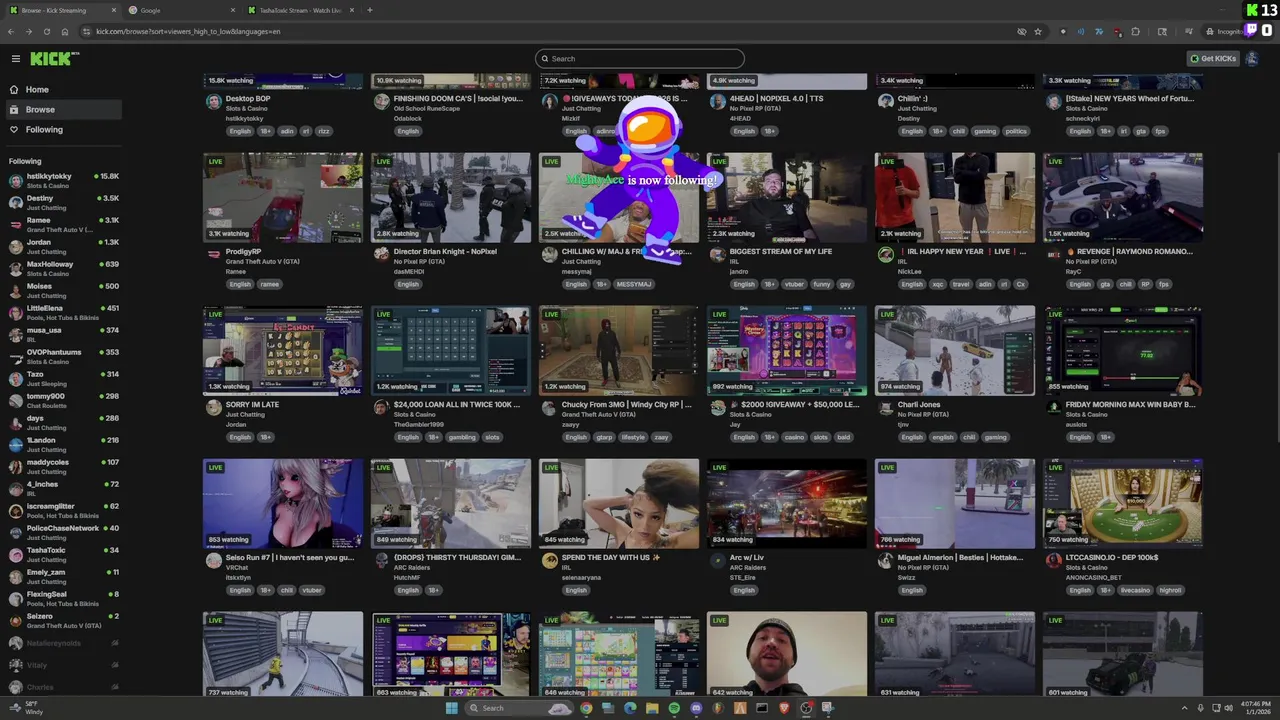
Task: Open channel name ANONCASINO_BET
Action: click(1094, 577)
